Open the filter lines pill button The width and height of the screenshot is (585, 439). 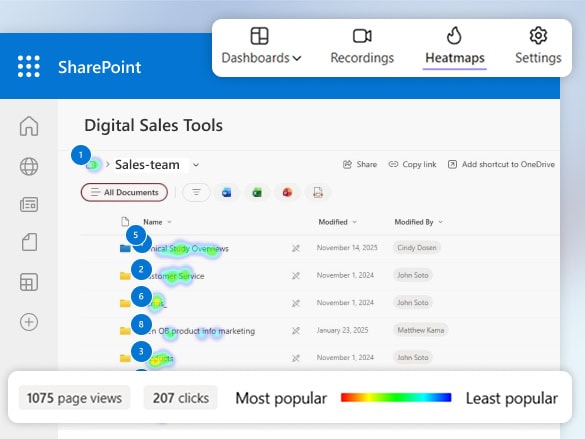(196, 192)
